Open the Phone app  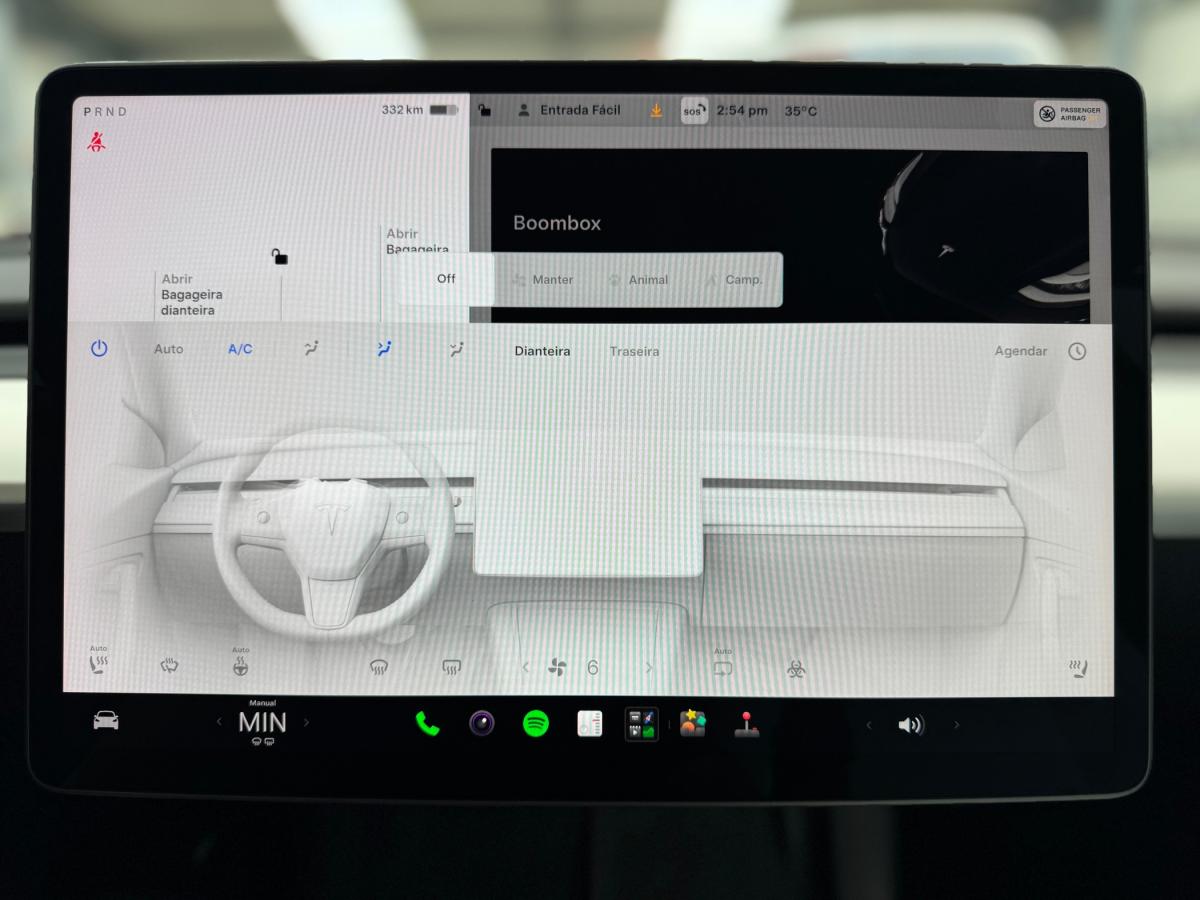[x=428, y=724]
